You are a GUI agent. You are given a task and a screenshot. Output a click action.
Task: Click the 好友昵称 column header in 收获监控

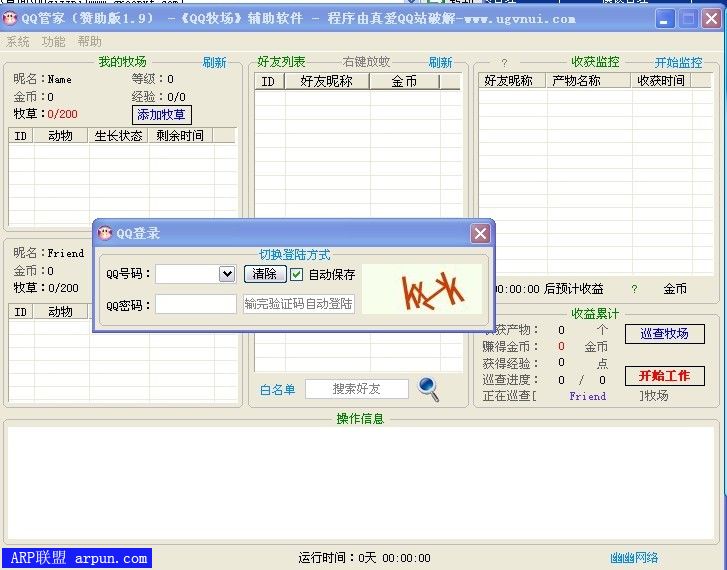512,81
